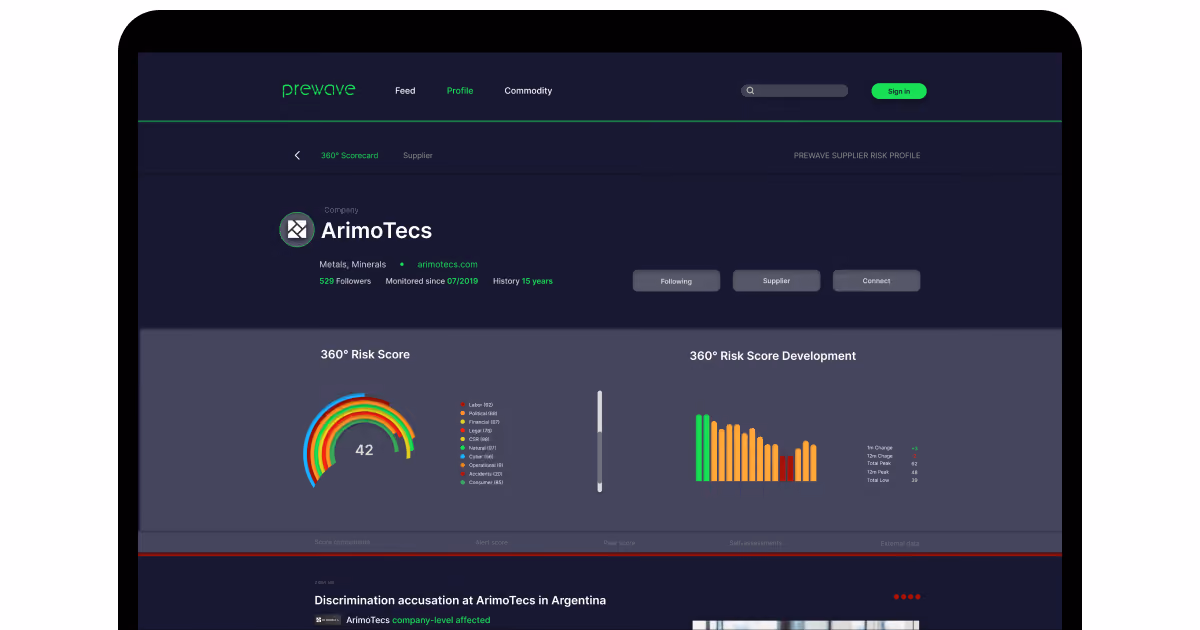Open the Peer score tab
This screenshot has width=1200, height=630.
pos(619,542)
